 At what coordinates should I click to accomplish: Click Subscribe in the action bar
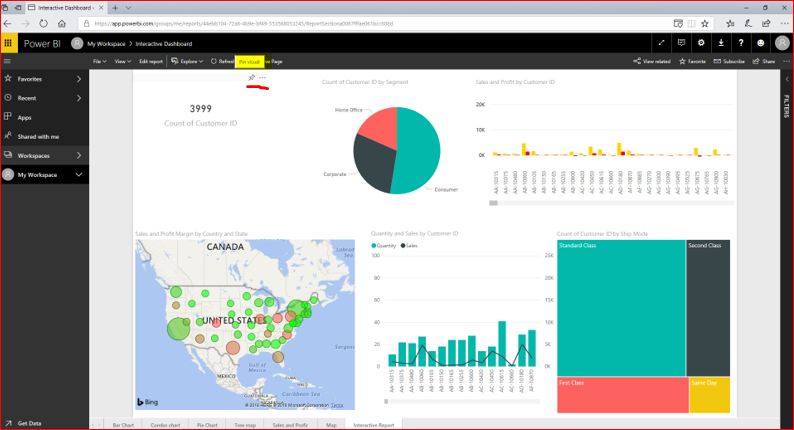[x=729, y=61]
